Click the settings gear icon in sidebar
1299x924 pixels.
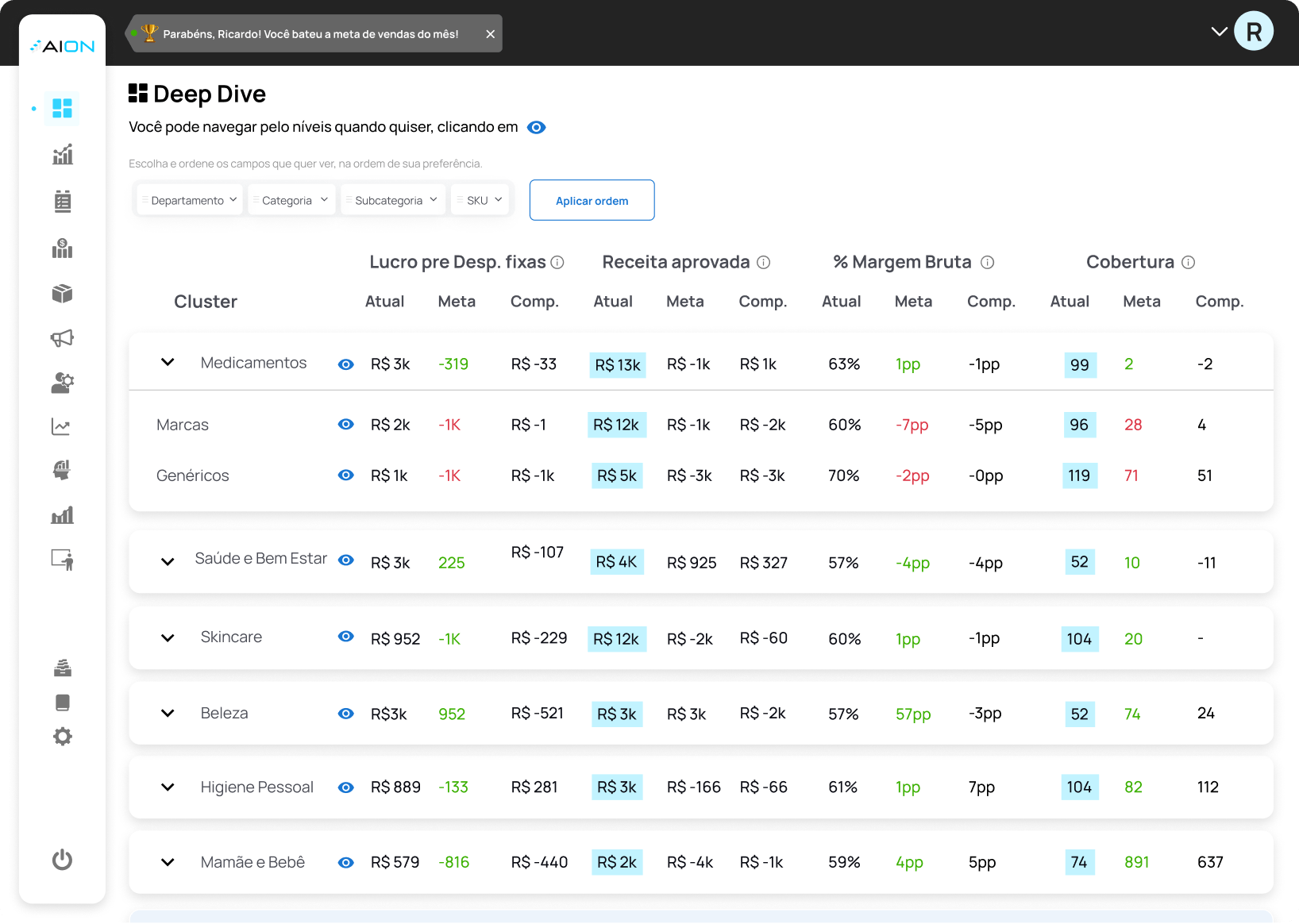click(x=62, y=737)
